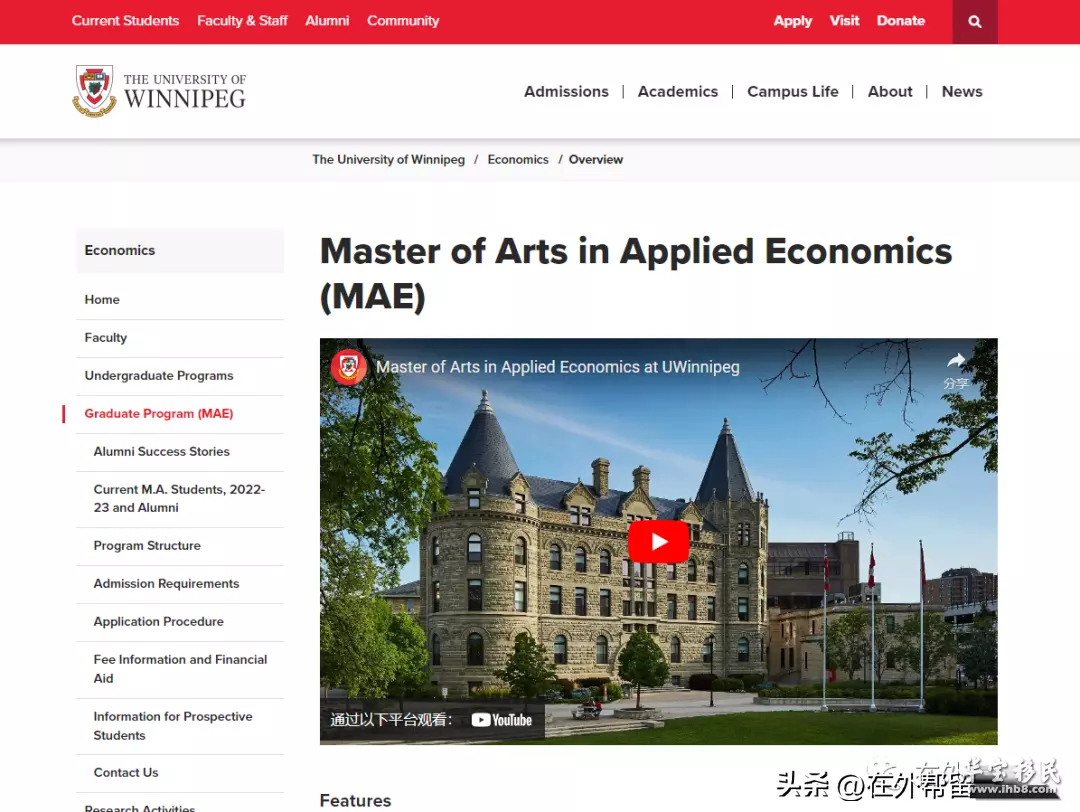
Task: Click the Master of Arts in Applied Economics heading
Action: click(x=636, y=273)
